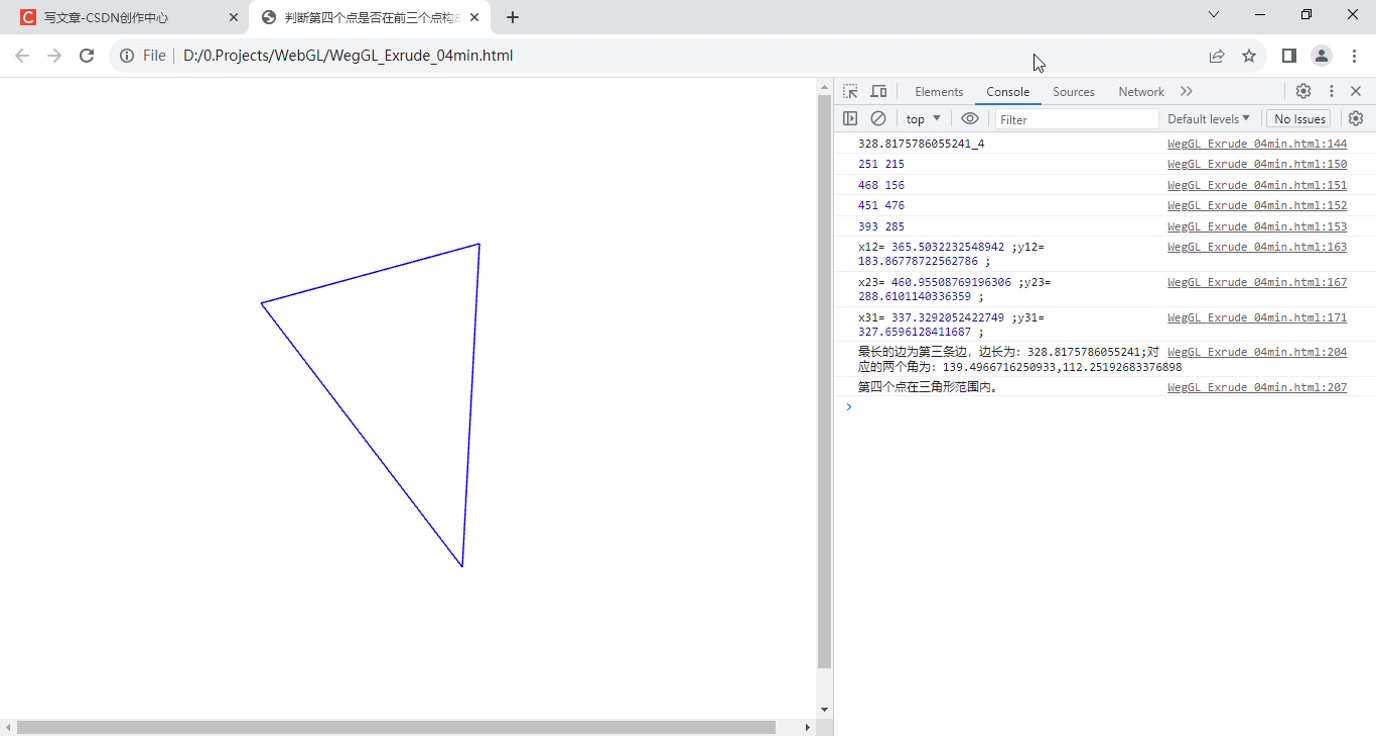Image resolution: width=1376 pixels, height=736 pixels.
Task: Click the No Issues button
Action: tap(1299, 119)
